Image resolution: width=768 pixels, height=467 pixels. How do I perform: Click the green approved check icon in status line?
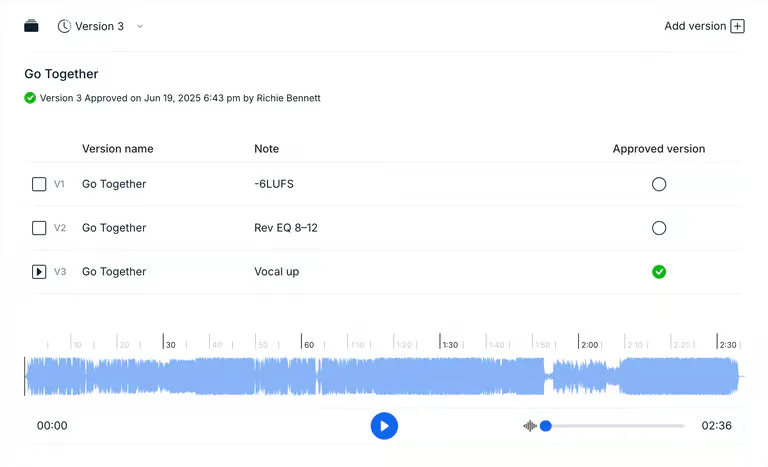coord(30,98)
